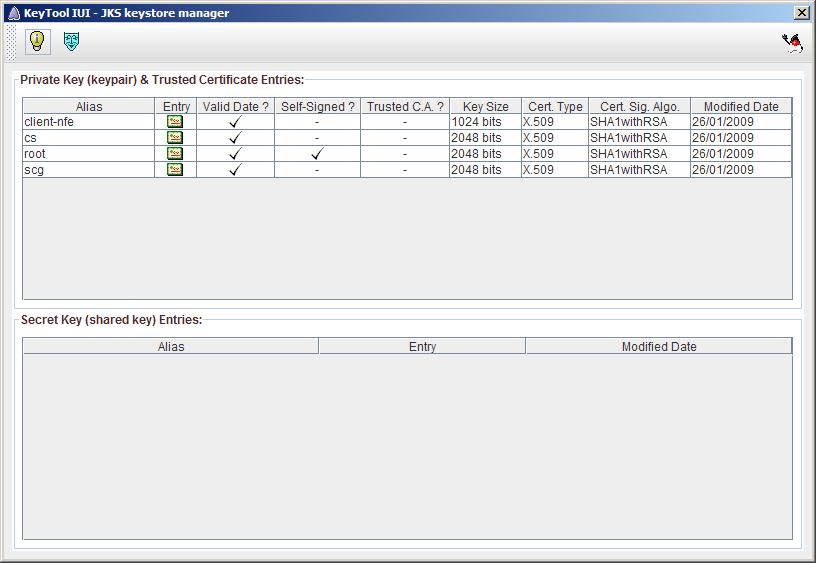Click the entry icon for root
The height and width of the screenshot is (563, 816).
(x=175, y=153)
